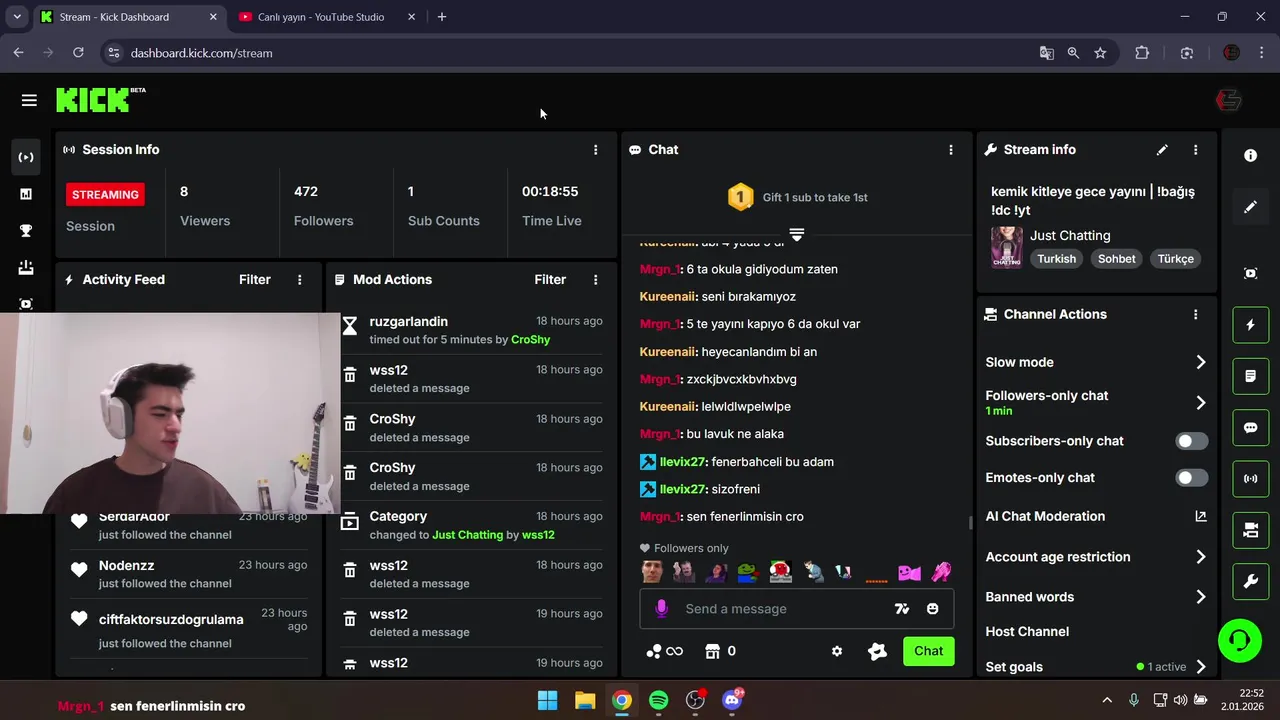Click the gift shop icon below chat

point(712,651)
